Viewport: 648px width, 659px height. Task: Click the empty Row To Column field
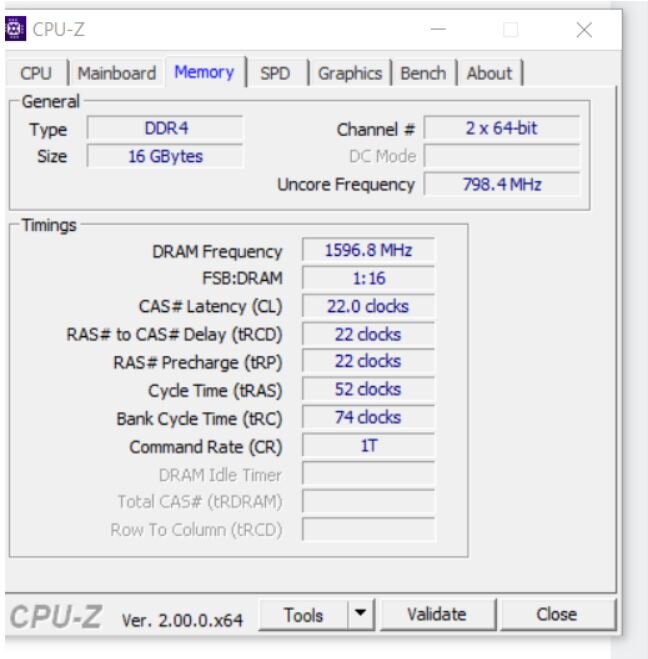point(368,530)
